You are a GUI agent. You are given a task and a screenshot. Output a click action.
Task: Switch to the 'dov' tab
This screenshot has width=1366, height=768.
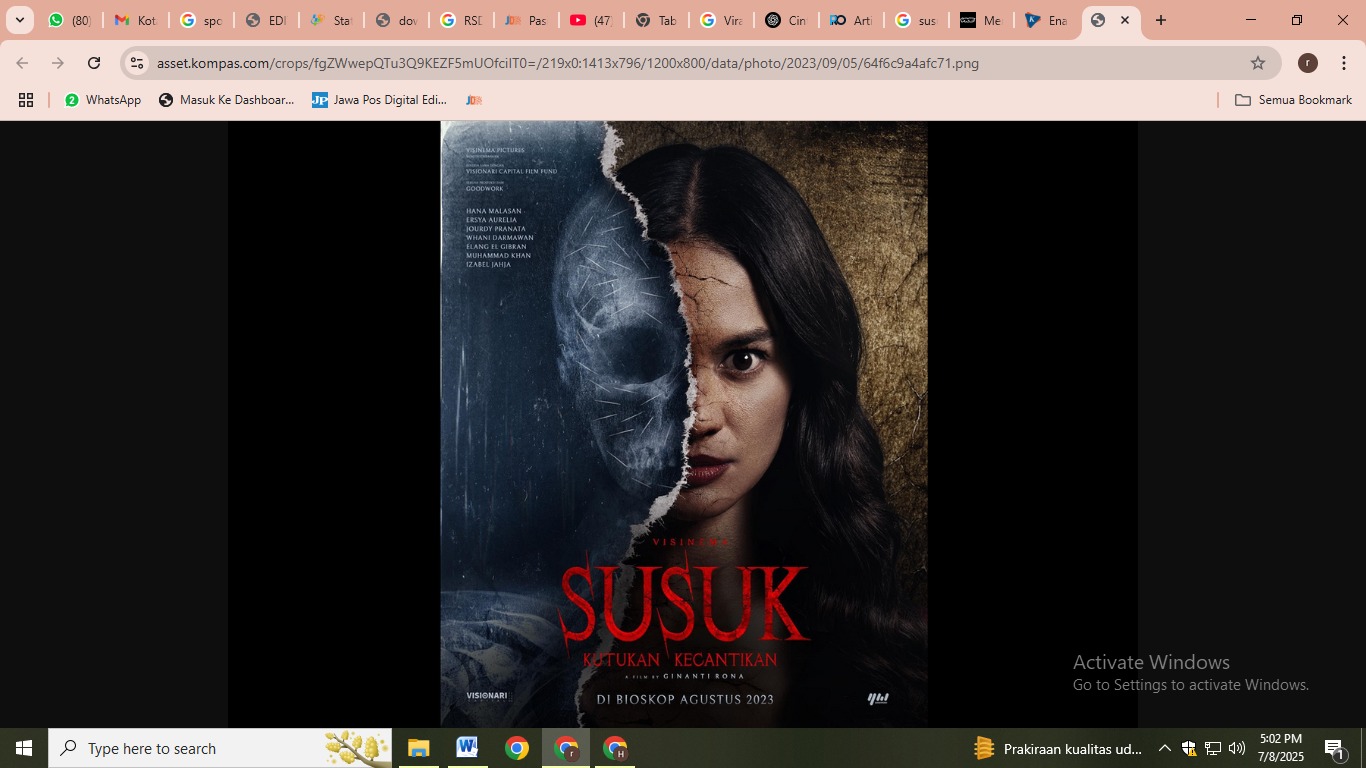(396, 20)
